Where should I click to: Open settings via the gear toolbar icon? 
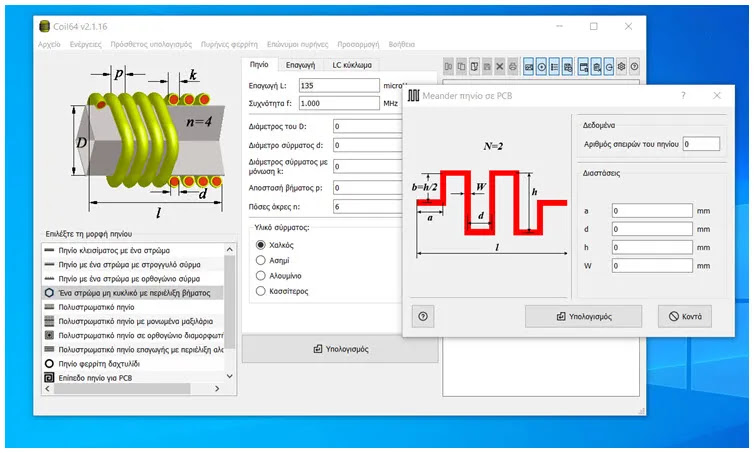(621, 67)
